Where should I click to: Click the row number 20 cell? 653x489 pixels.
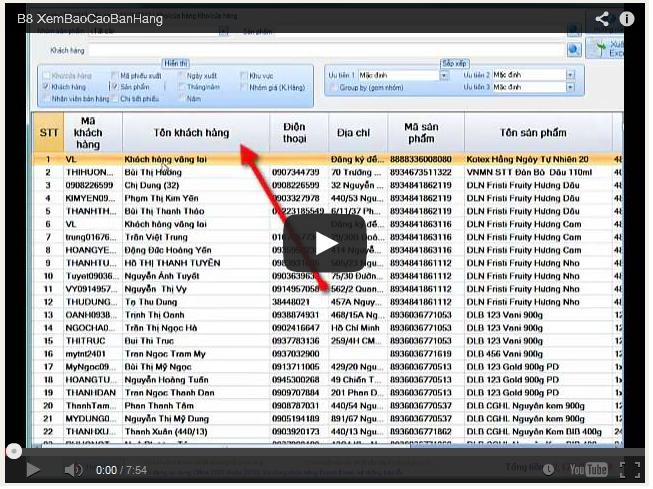tap(48, 407)
